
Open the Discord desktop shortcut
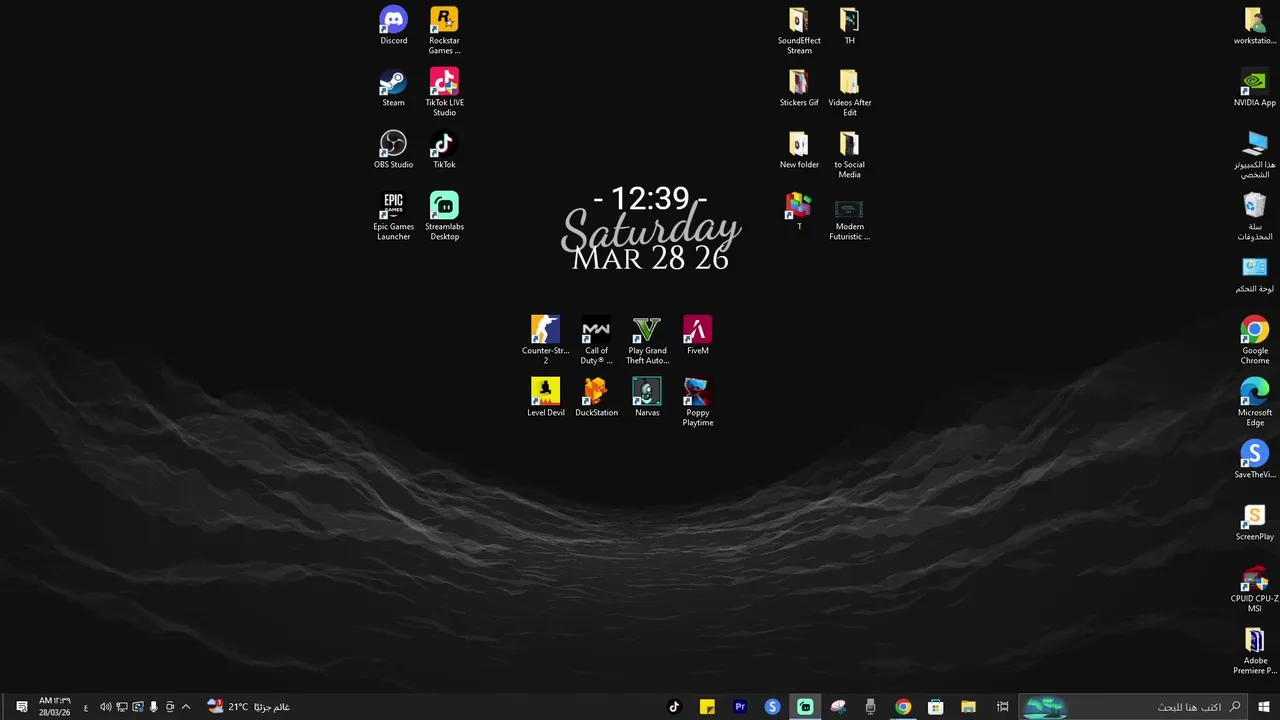click(393, 26)
